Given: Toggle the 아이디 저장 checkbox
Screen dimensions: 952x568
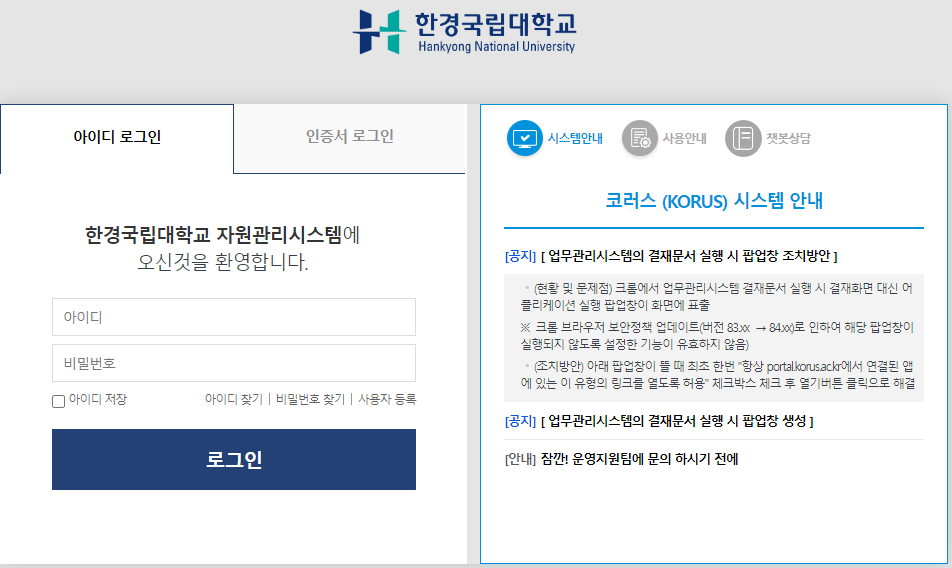Looking at the screenshot, I should coord(58,401).
